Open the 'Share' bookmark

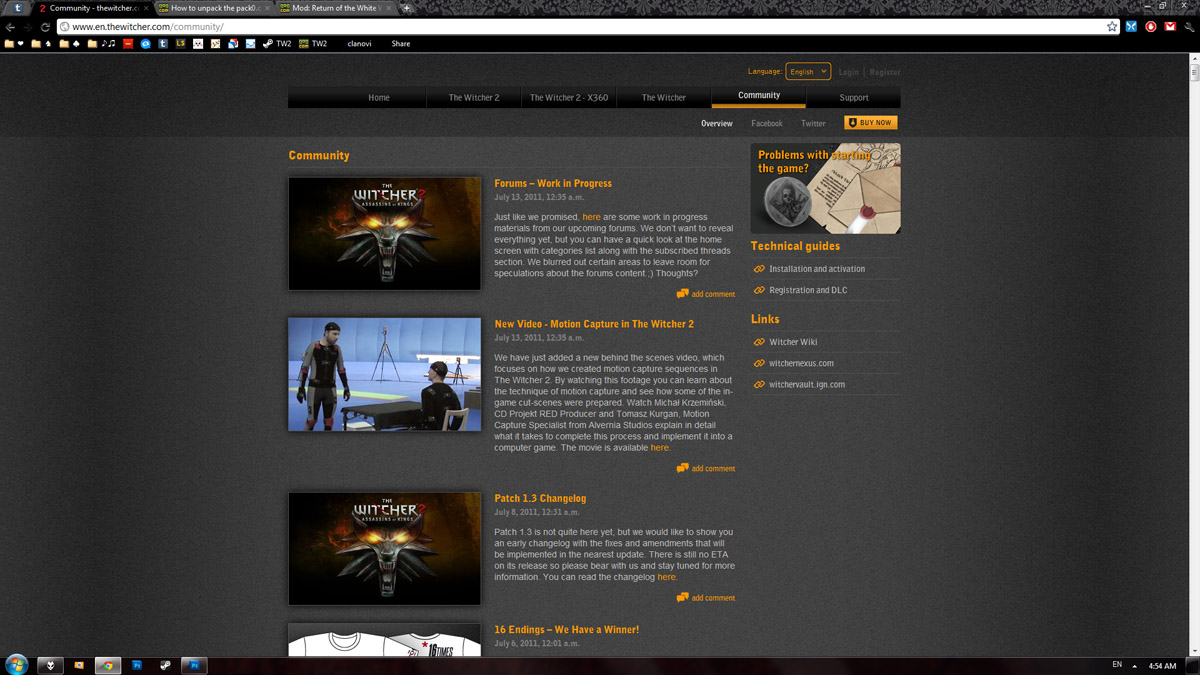(x=400, y=44)
